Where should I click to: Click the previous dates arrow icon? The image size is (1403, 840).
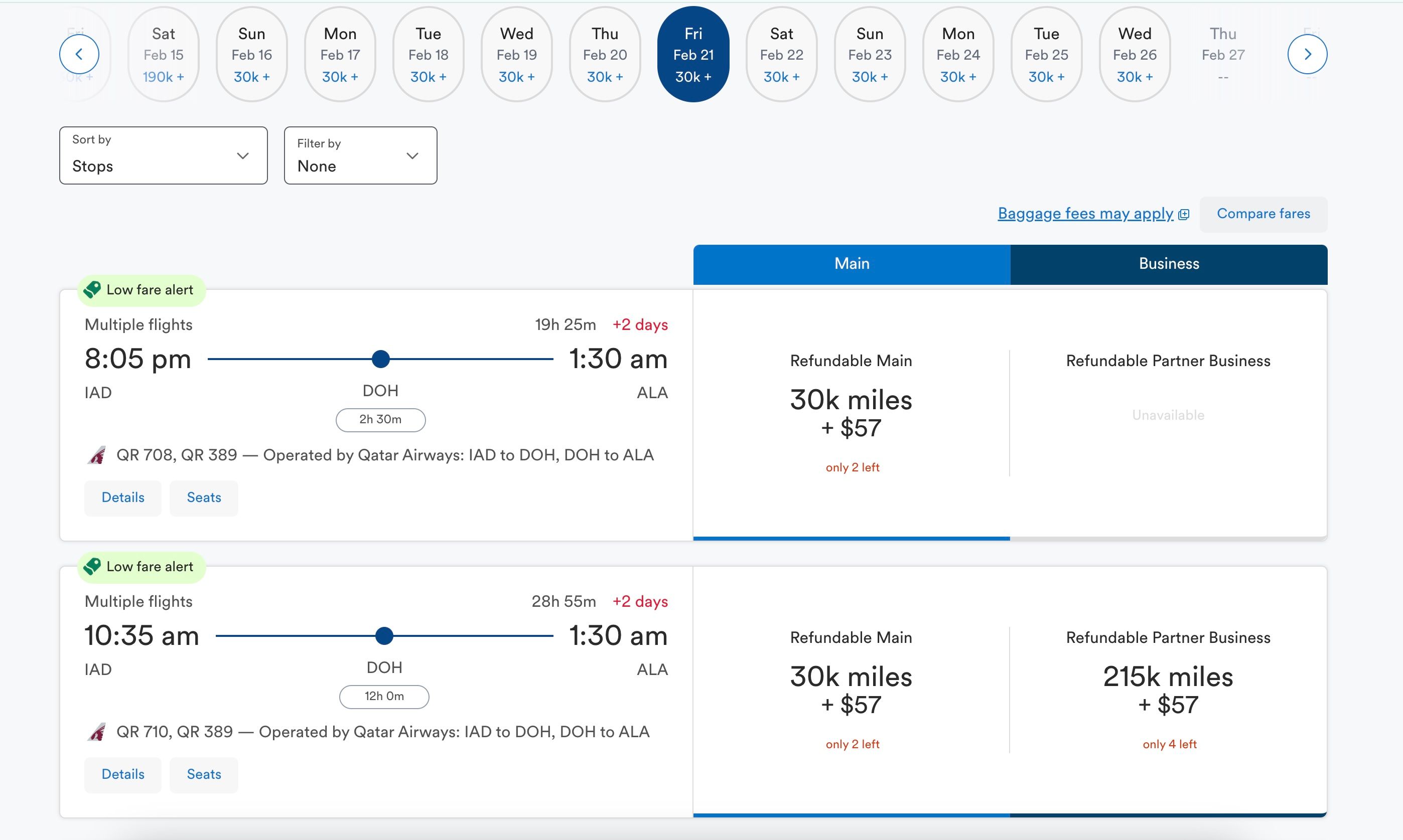79,54
